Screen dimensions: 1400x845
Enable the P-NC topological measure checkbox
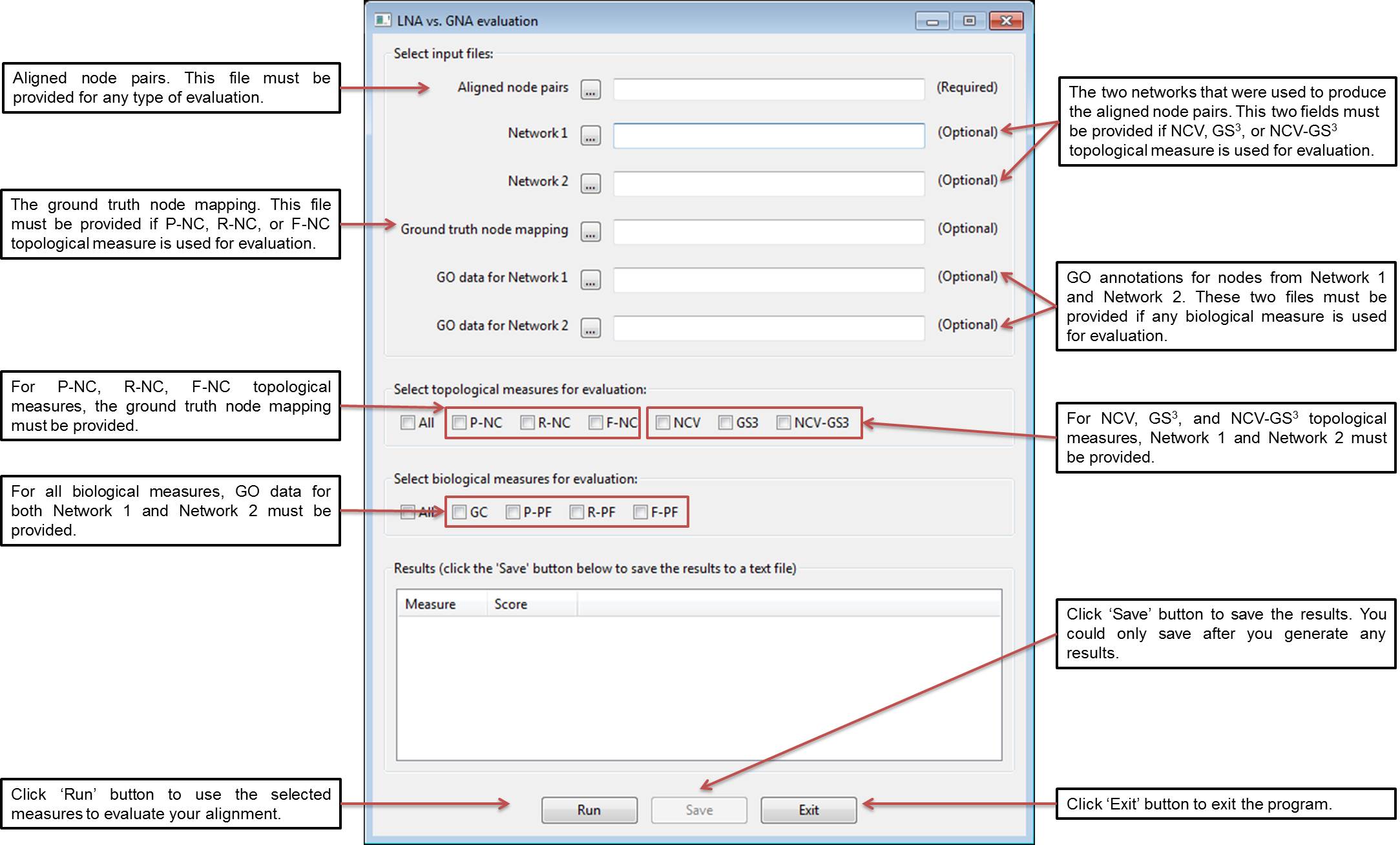(x=459, y=422)
